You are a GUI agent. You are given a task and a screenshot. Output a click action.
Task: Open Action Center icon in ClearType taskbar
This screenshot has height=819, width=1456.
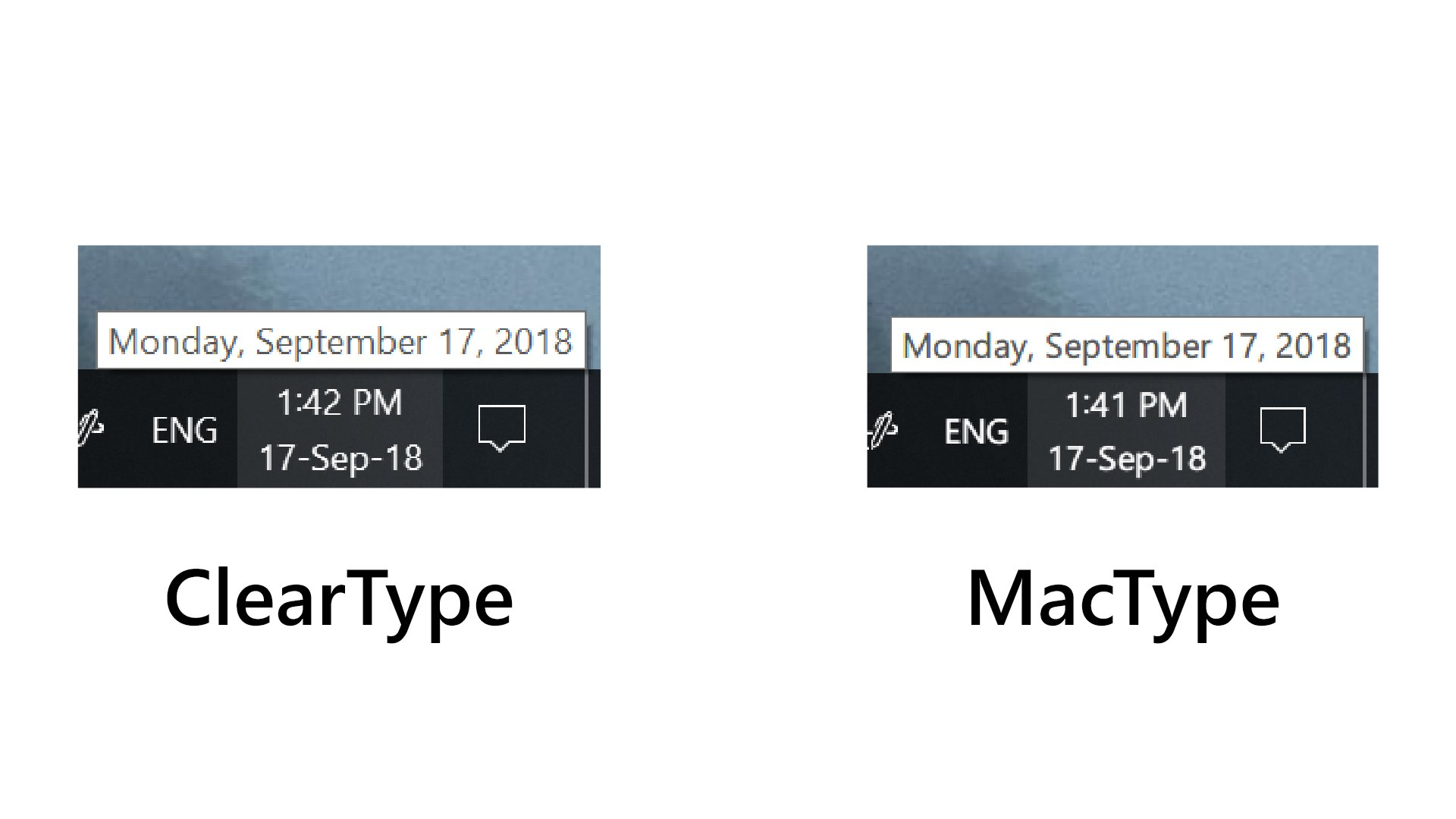pyautogui.click(x=501, y=427)
